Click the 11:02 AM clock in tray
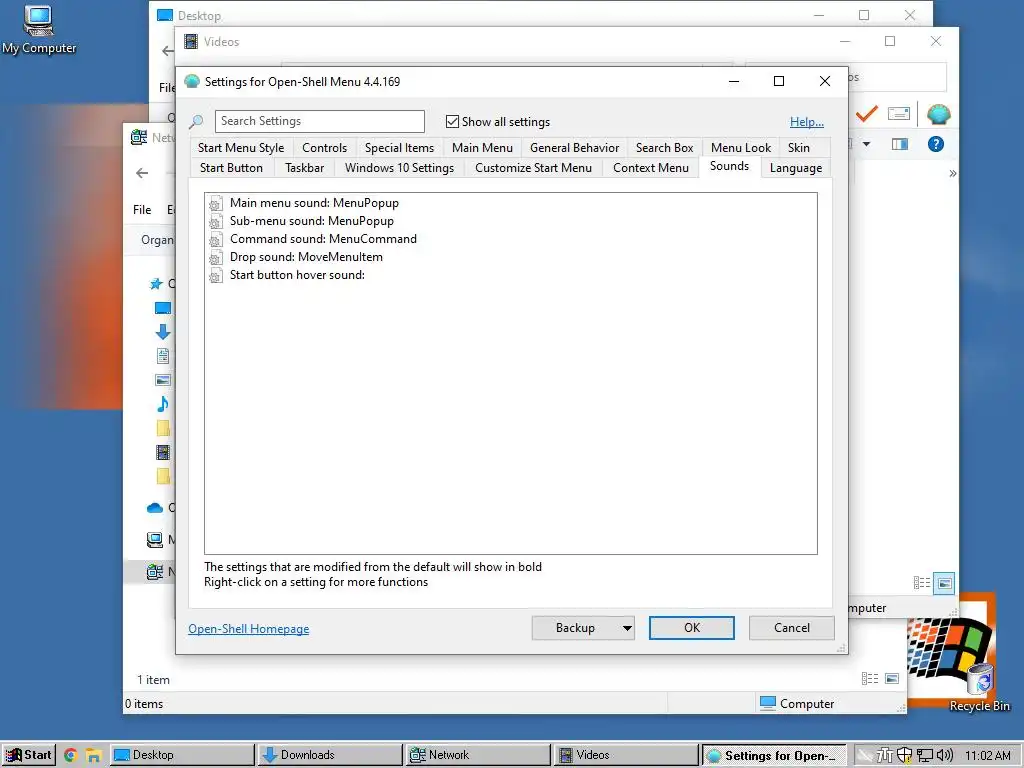 [x=987, y=756]
